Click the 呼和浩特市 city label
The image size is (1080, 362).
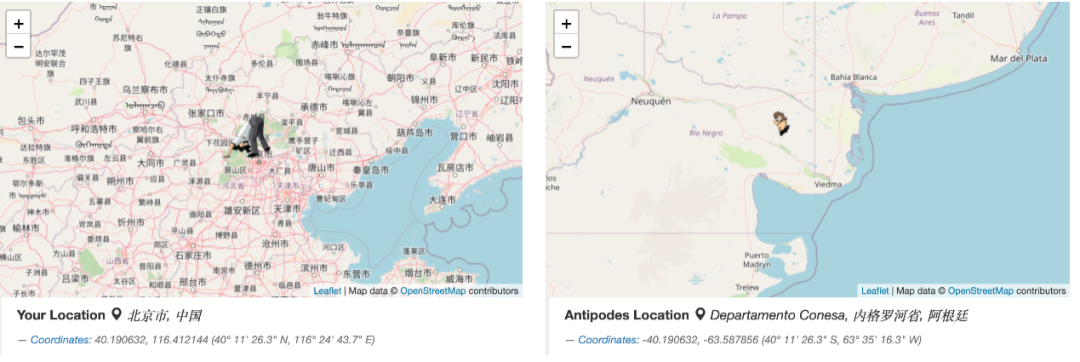(94, 128)
